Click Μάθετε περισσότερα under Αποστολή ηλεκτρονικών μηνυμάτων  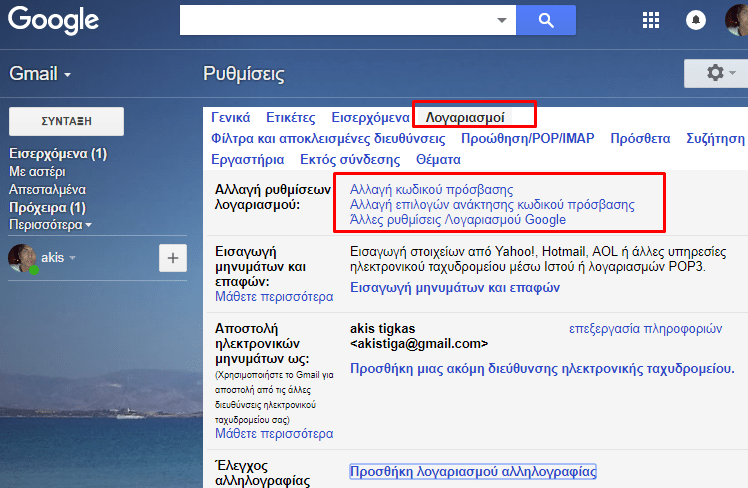point(274,434)
